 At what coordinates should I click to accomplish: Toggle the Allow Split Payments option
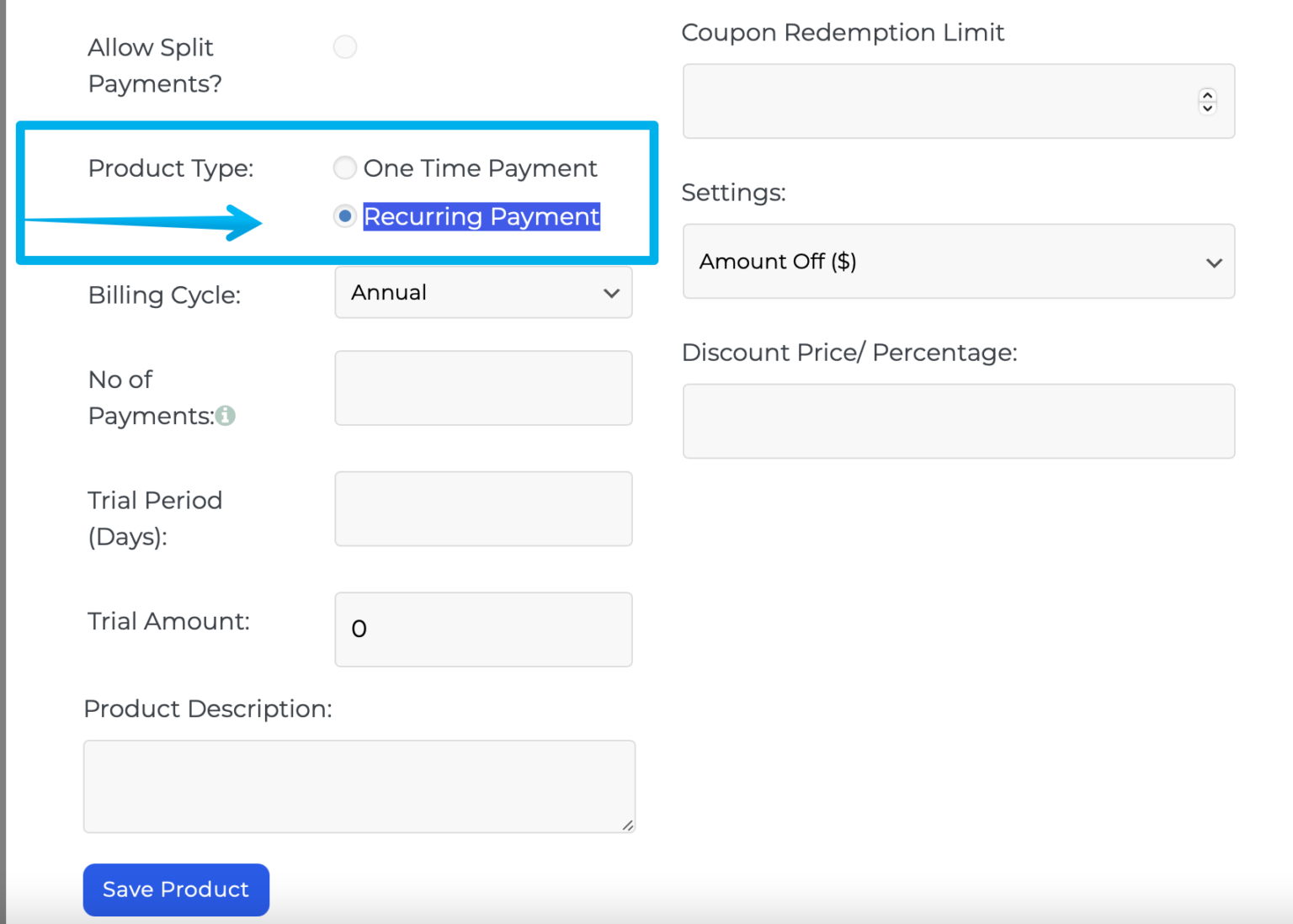pyautogui.click(x=345, y=46)
